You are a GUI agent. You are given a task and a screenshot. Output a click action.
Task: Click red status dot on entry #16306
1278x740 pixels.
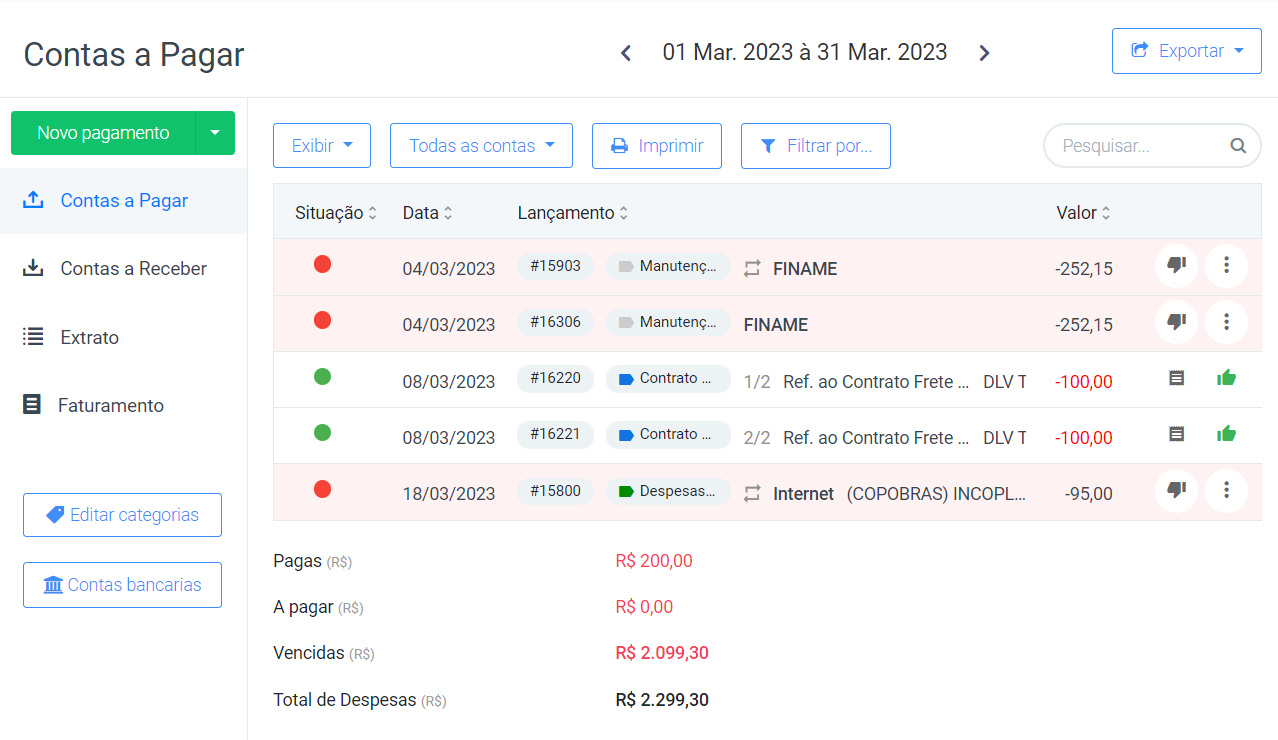click(322, 321)
